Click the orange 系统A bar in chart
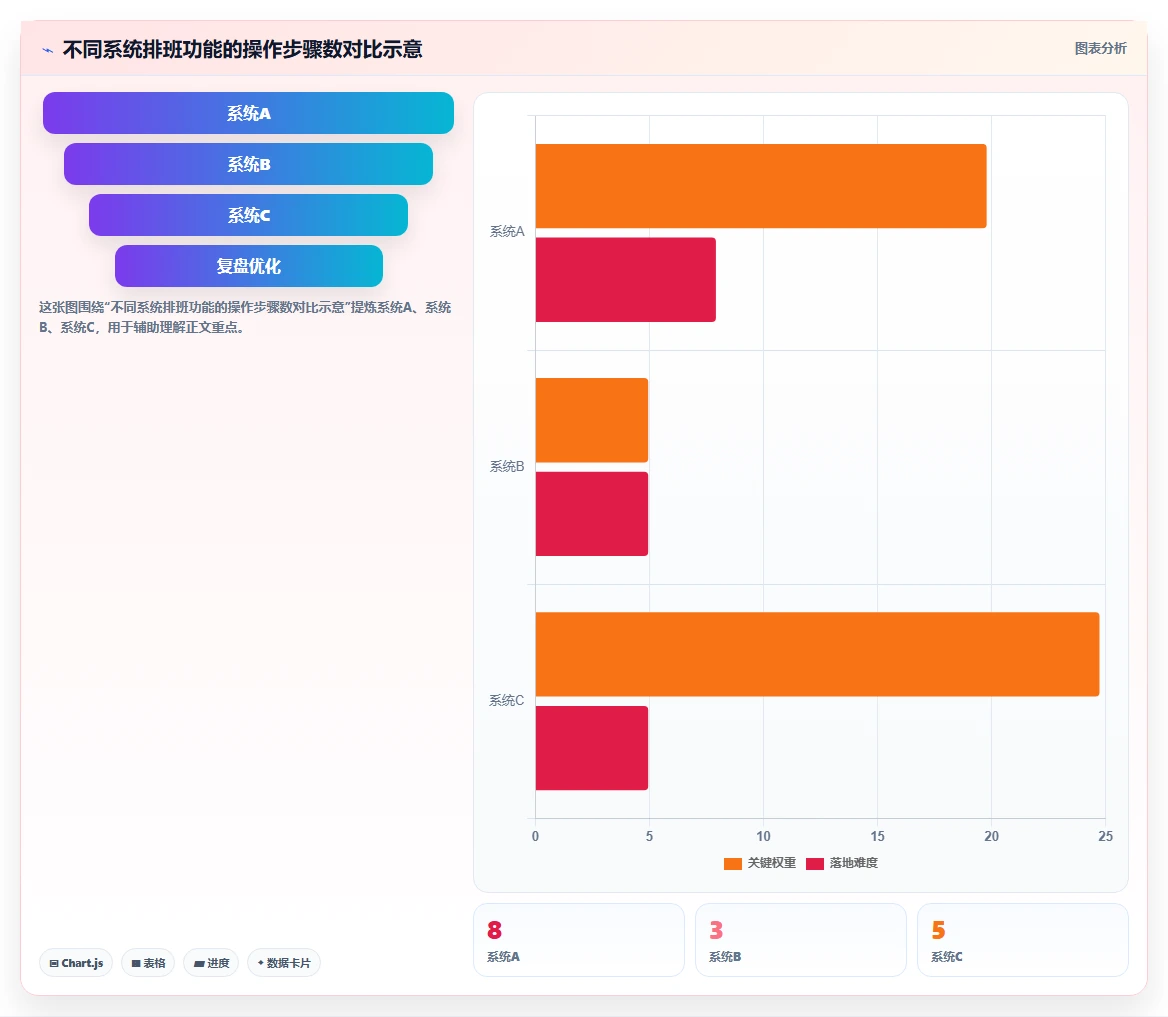 pos(761,186)
